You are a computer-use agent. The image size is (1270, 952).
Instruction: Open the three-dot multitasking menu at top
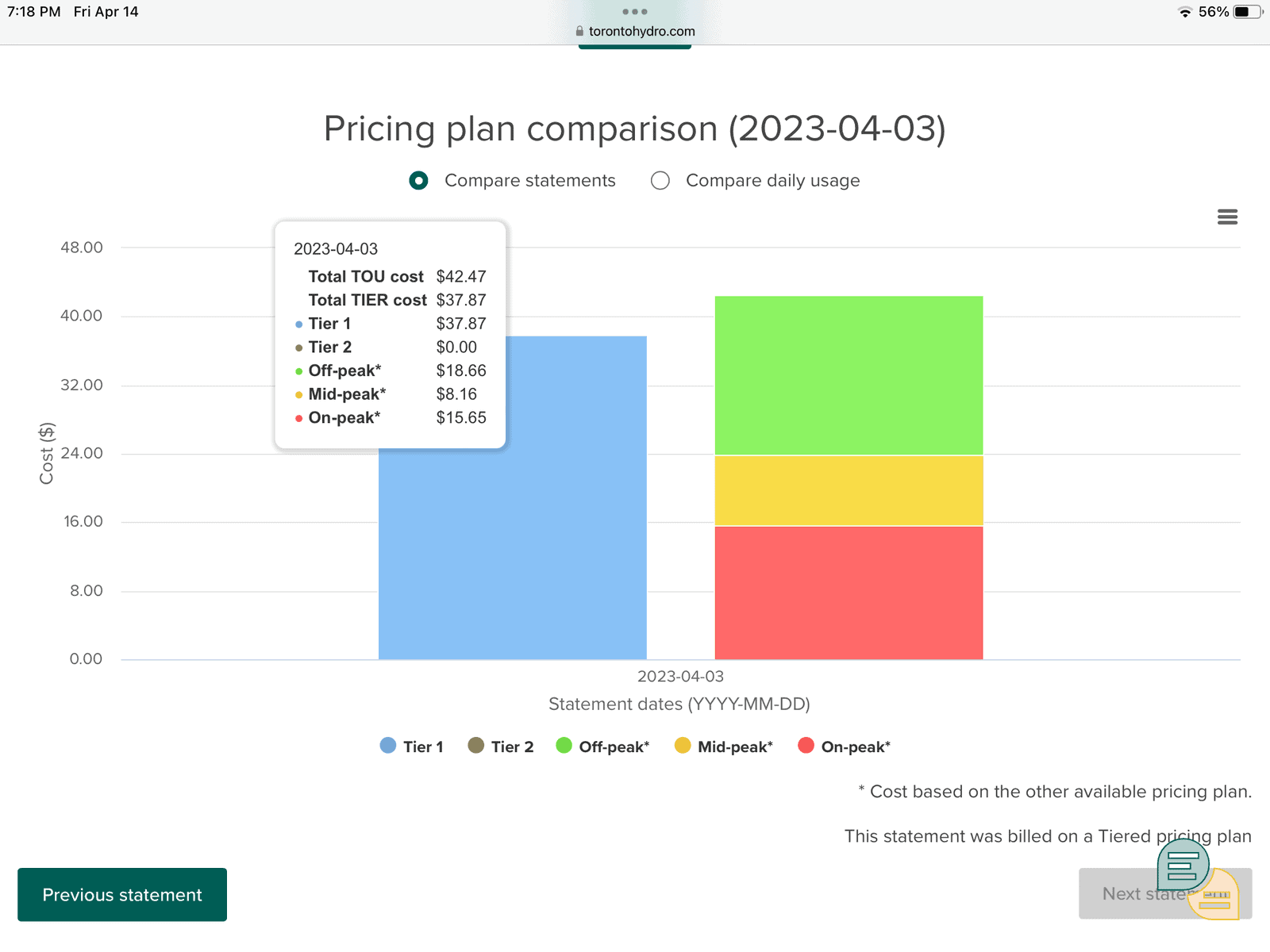(x=635, y=12)
